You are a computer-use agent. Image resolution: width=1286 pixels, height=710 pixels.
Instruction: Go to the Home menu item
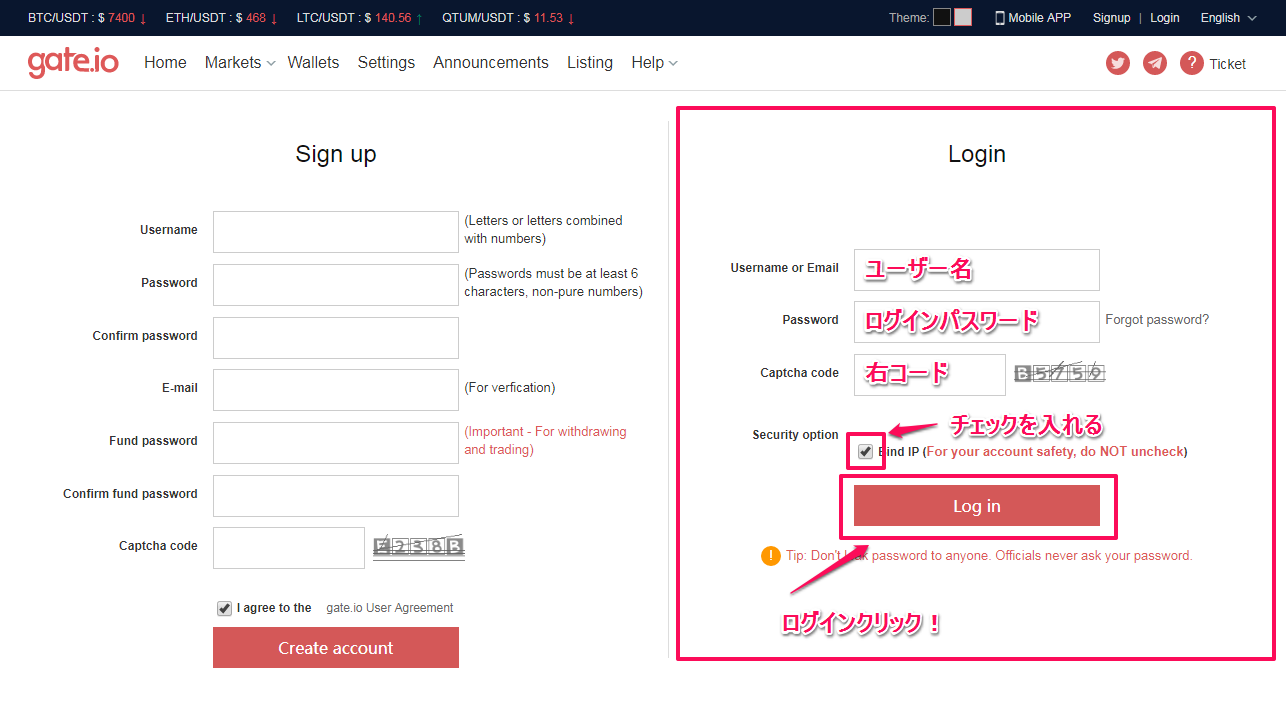(165, 62)
